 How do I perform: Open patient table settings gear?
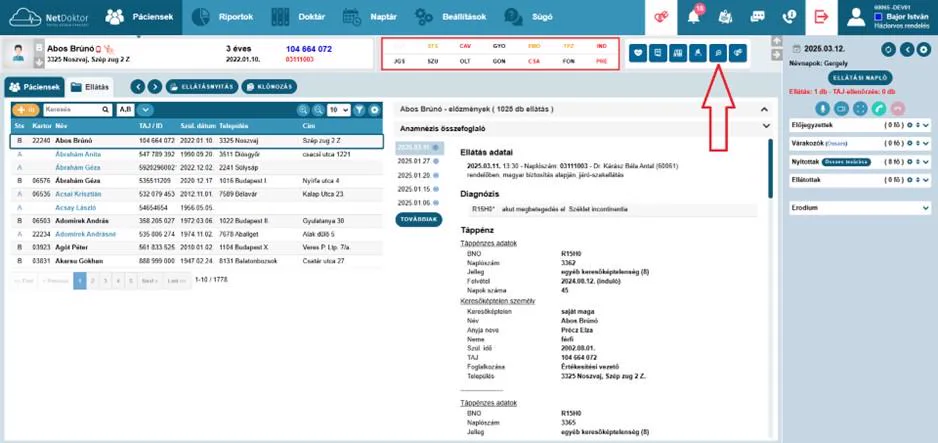(375, 110)
